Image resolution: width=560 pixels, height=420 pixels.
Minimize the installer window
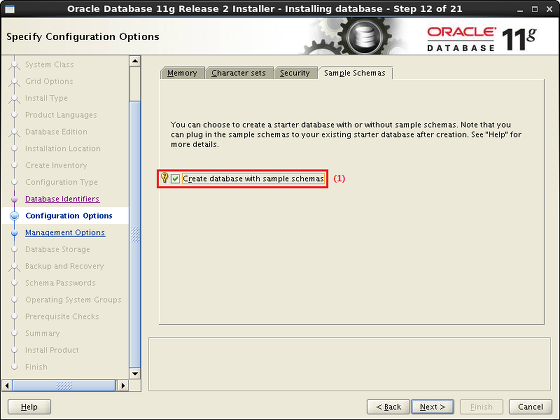pyautogui.click(x=520, y=9)
